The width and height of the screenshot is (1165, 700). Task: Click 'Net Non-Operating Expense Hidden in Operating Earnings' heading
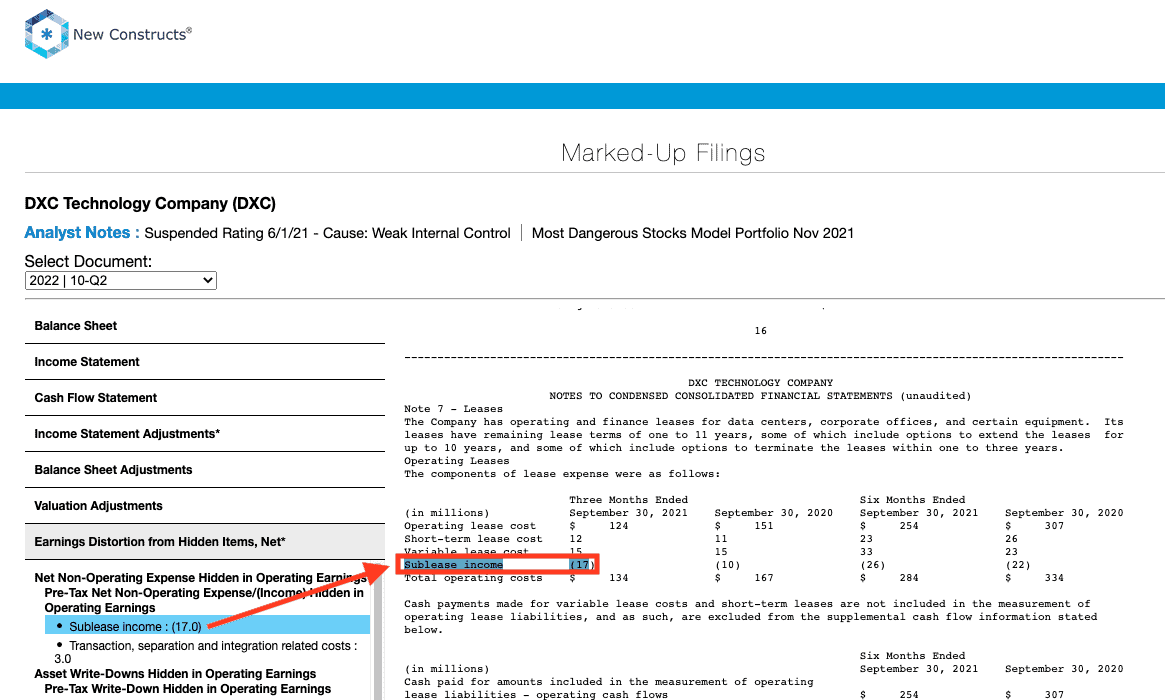[201, 578]
